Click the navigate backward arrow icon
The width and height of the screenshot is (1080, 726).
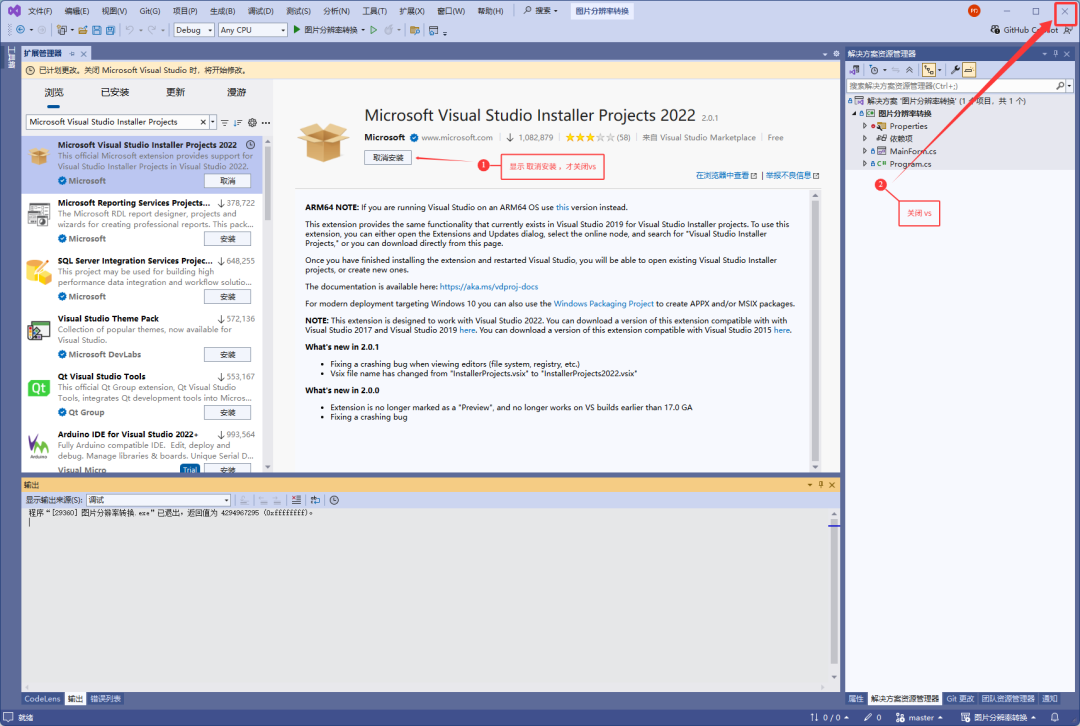[x=20, y=30]
